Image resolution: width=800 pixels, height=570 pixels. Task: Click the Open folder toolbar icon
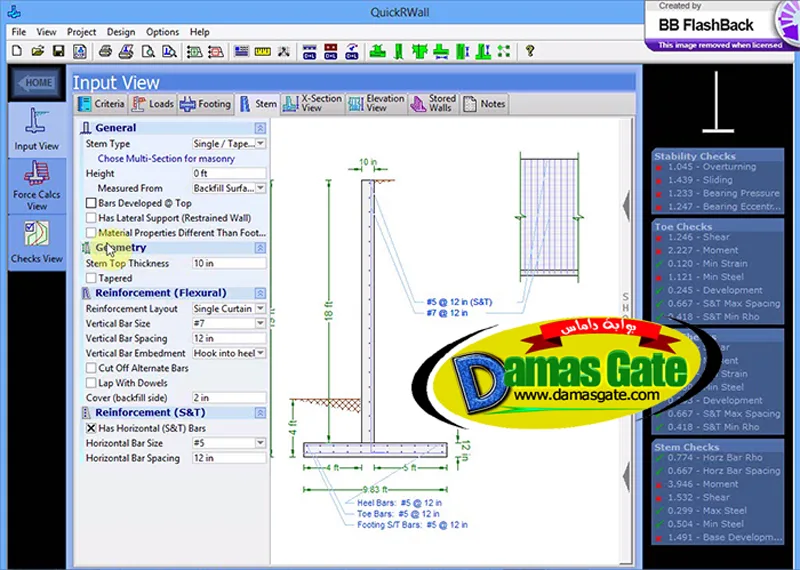(x=37, y=51)
